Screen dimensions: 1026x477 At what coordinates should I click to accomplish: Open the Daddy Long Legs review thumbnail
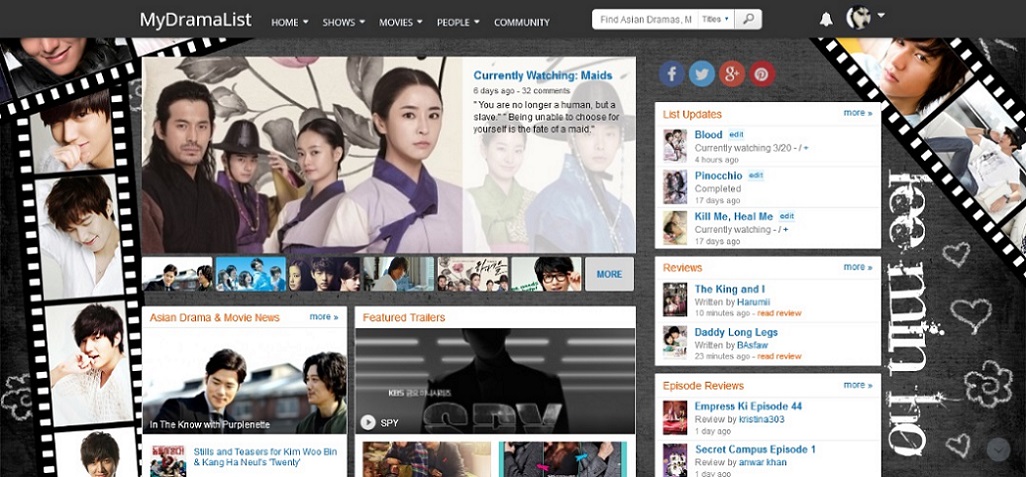point(675,342)
